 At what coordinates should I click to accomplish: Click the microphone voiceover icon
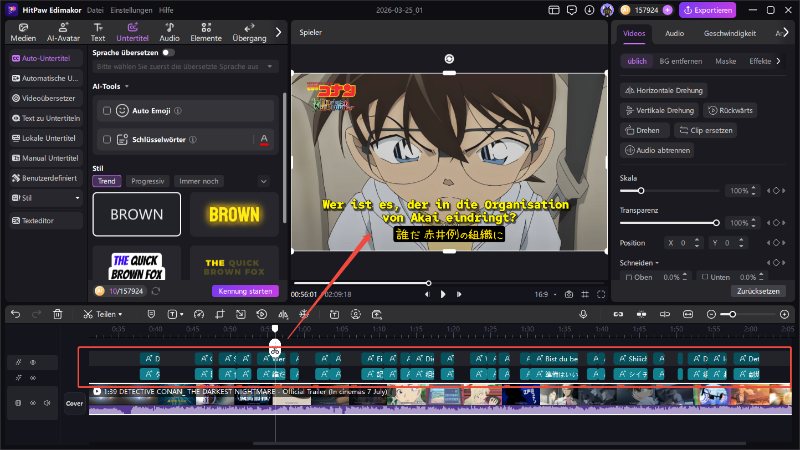click(583, 314)
